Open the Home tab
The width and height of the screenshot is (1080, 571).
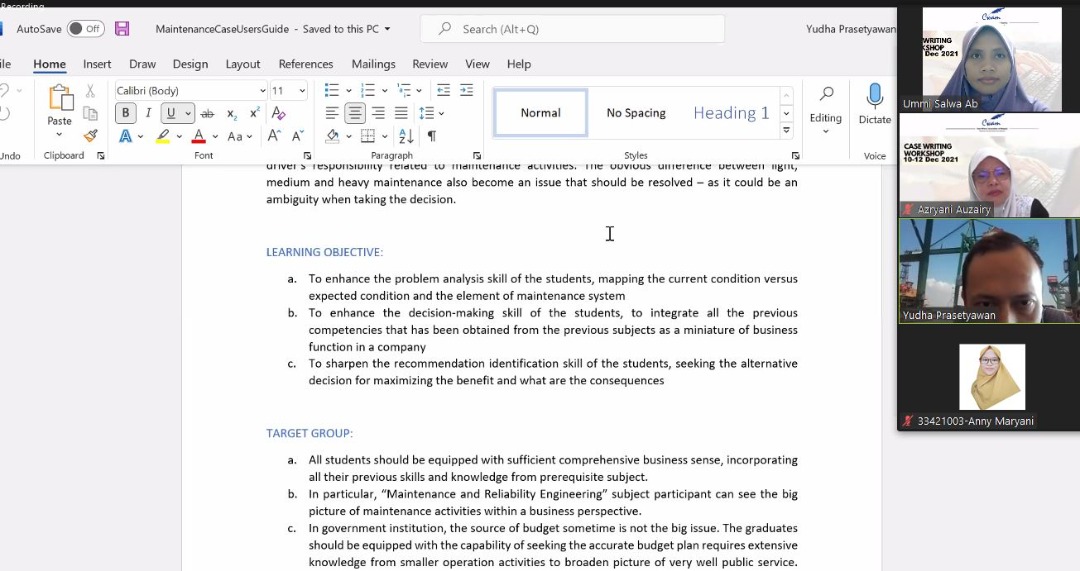[x=50, y=64]
